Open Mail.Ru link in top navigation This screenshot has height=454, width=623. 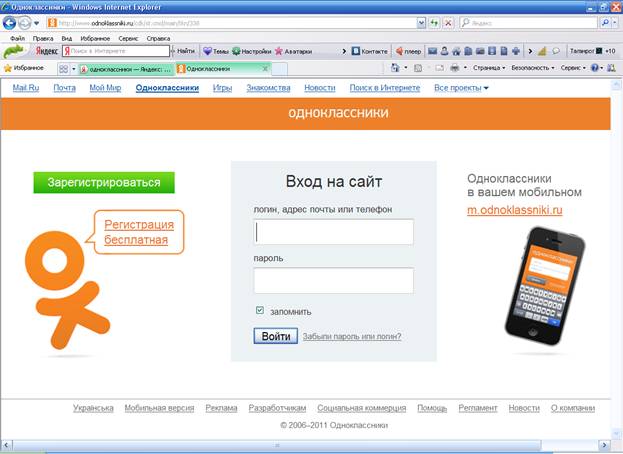(26, 88)
